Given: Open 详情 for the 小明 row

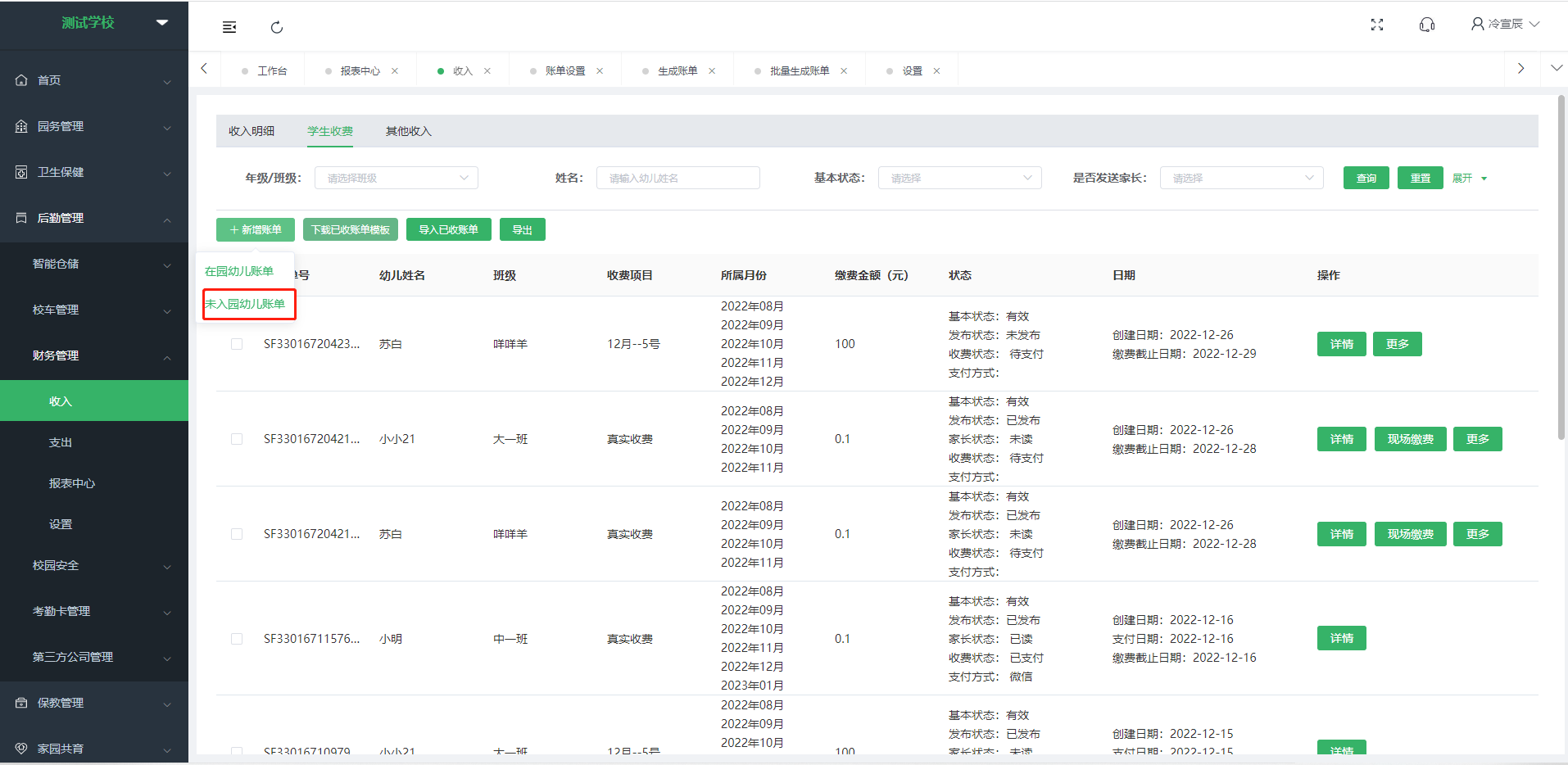Looking at the screenshot, I should [1342, 638].
